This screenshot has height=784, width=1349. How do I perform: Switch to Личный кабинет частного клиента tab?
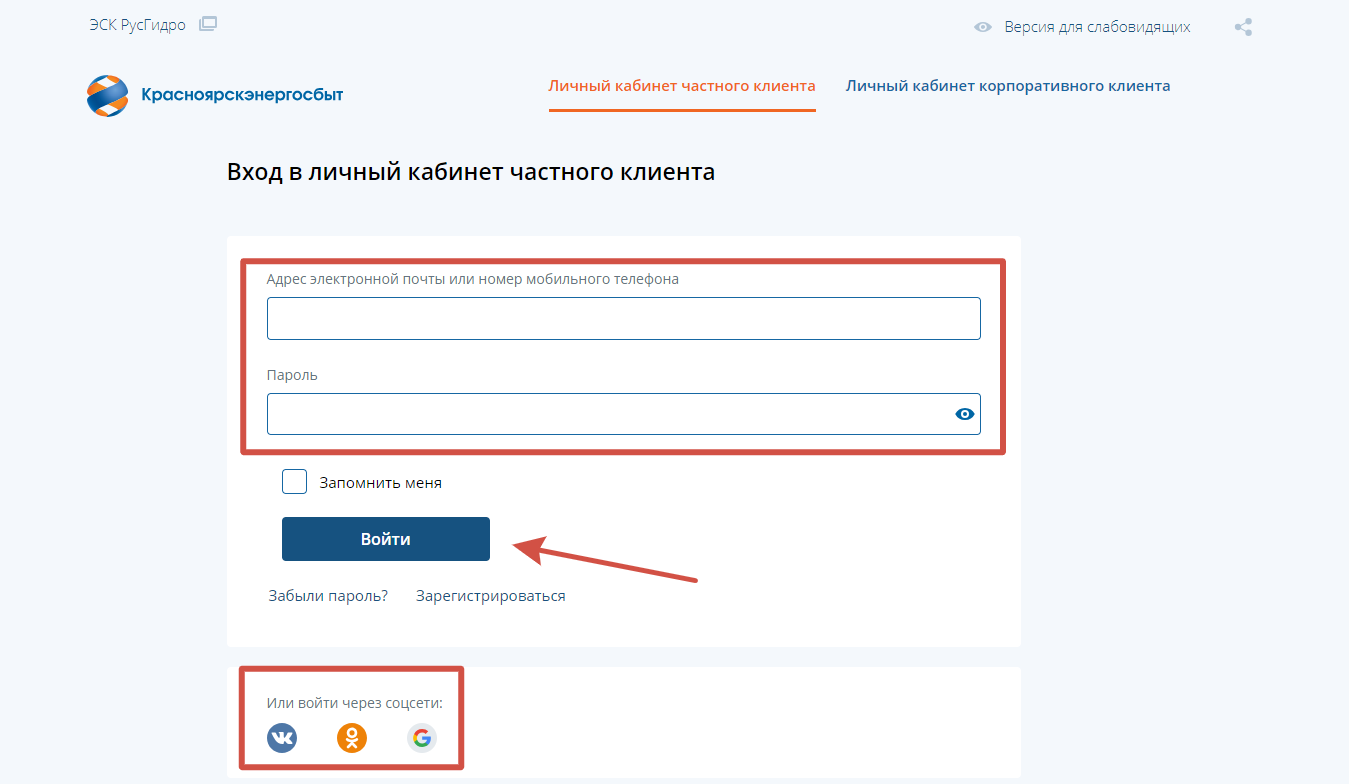point(682,86)
